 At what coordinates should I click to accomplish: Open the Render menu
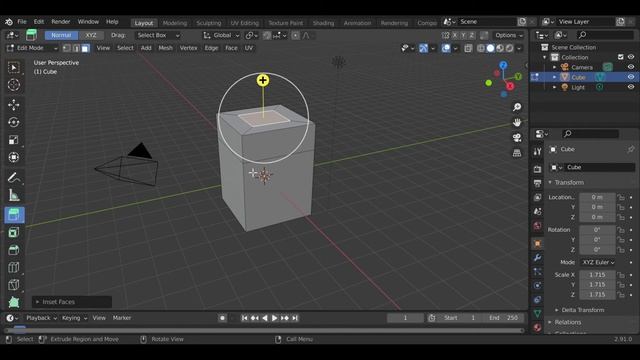pos(61,22)
